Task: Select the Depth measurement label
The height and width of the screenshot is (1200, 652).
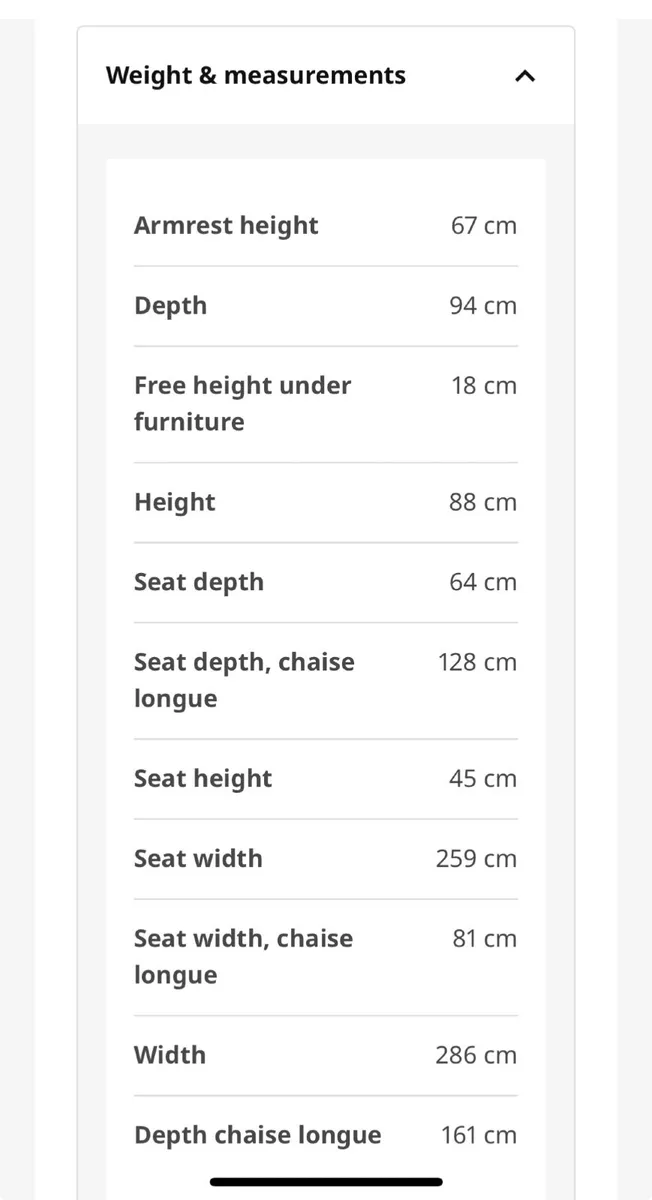Action: (x=171, y=306)
